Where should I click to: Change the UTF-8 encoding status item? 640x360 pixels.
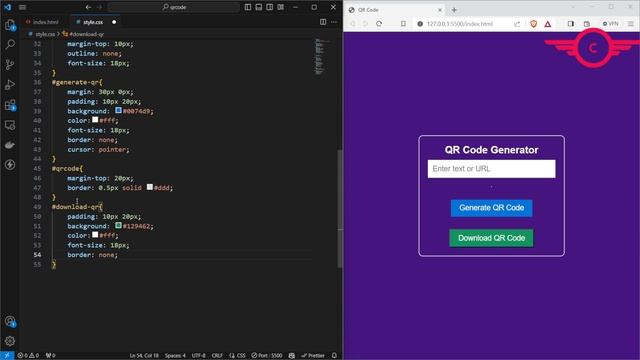(199, 356)
